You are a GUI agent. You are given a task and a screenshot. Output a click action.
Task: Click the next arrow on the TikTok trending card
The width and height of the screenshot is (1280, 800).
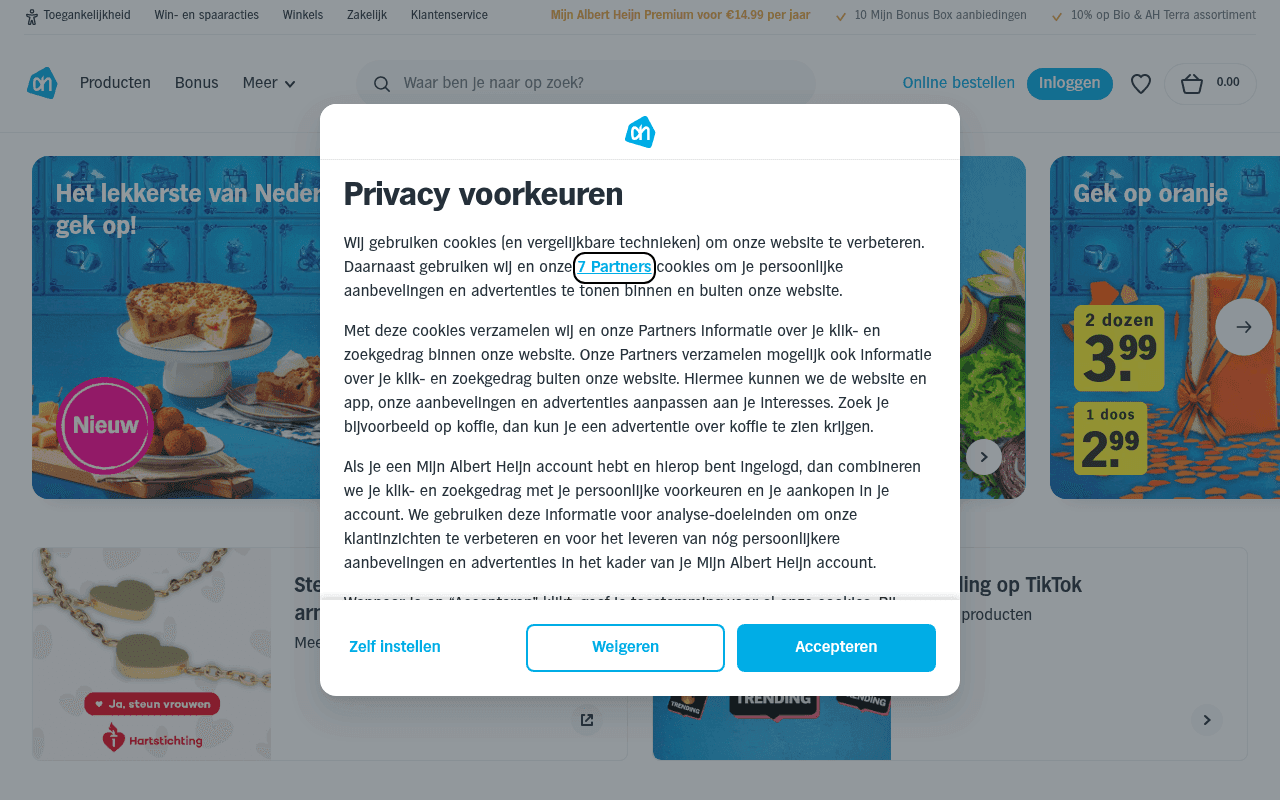(1206, 719)
